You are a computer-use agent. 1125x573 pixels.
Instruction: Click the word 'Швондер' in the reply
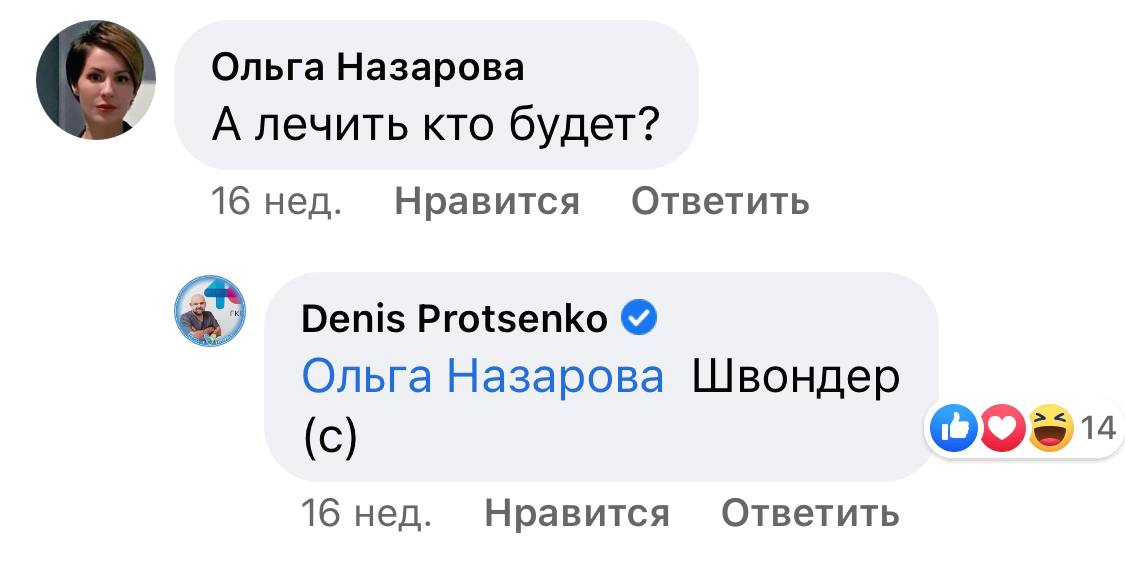point(796,377)
